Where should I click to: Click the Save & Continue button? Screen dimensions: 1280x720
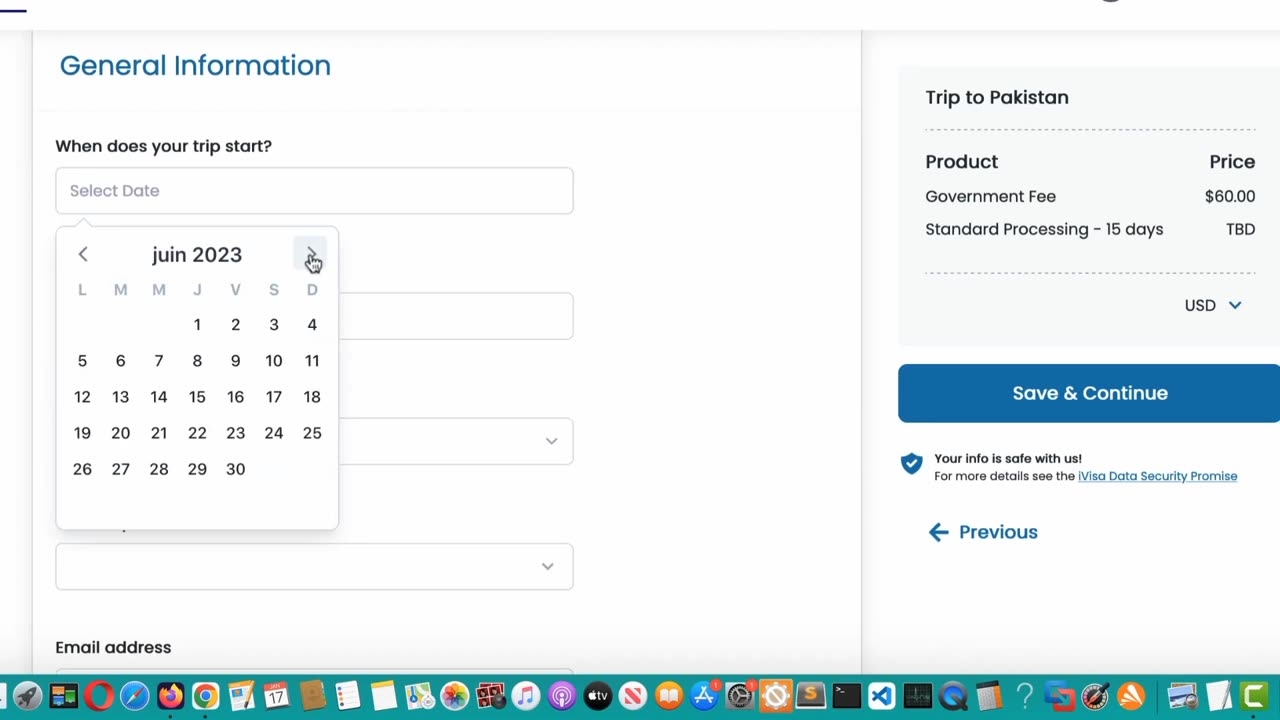1089,393
